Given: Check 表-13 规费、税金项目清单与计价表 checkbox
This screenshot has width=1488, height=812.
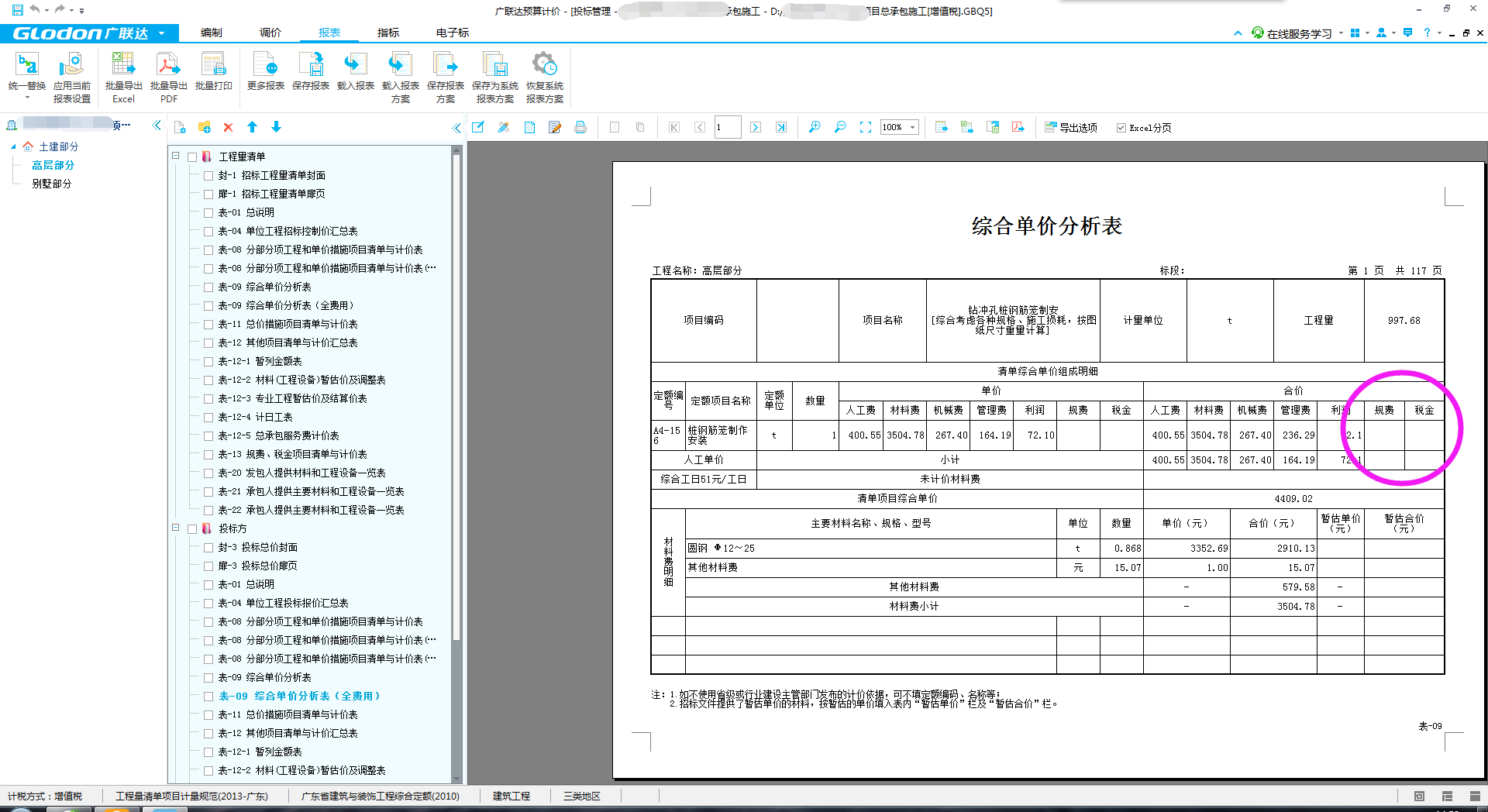Looking at the screenshot, I should [x=208, y=454].
